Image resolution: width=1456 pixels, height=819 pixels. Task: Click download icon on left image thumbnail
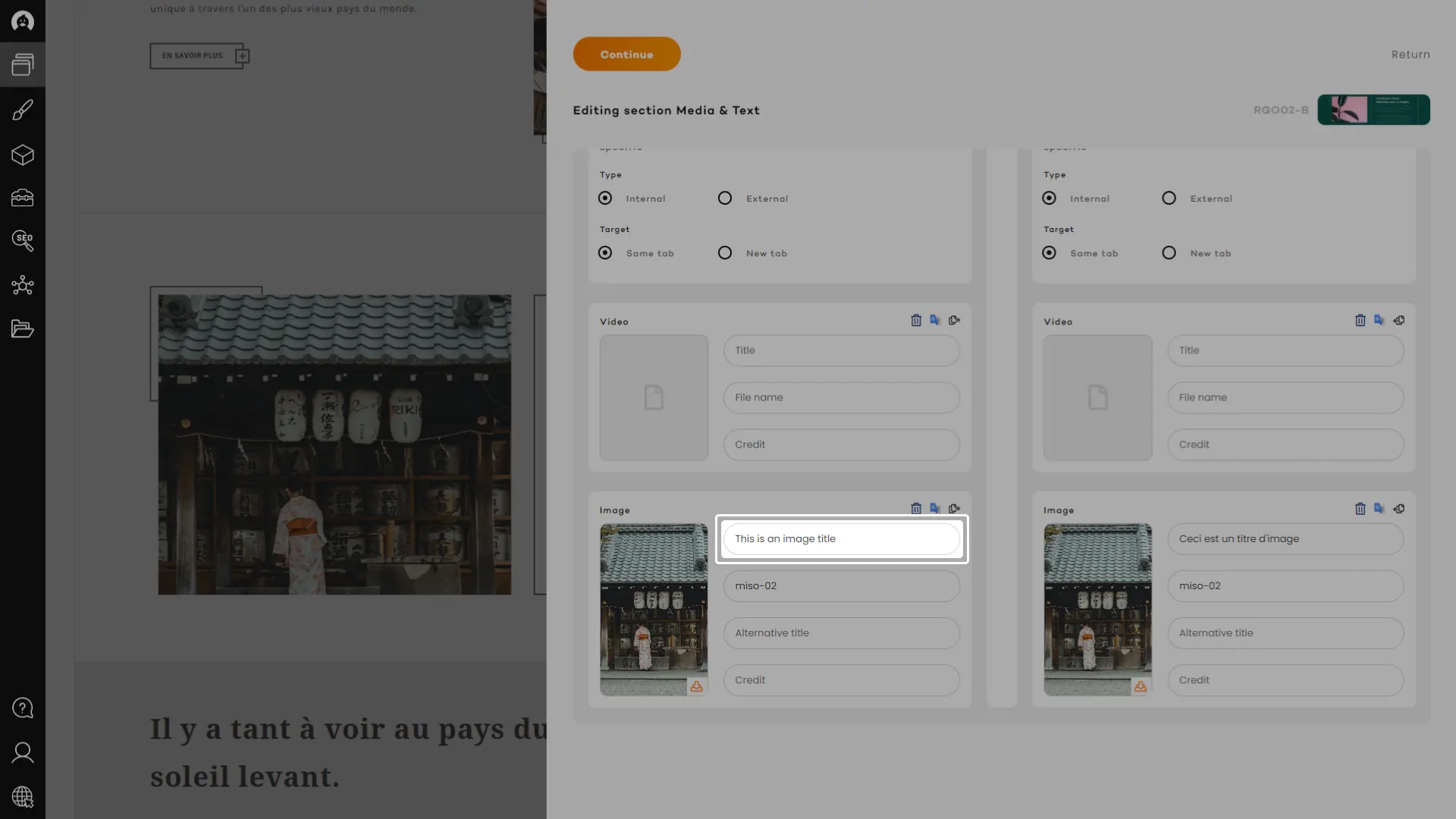click(696, 687)
